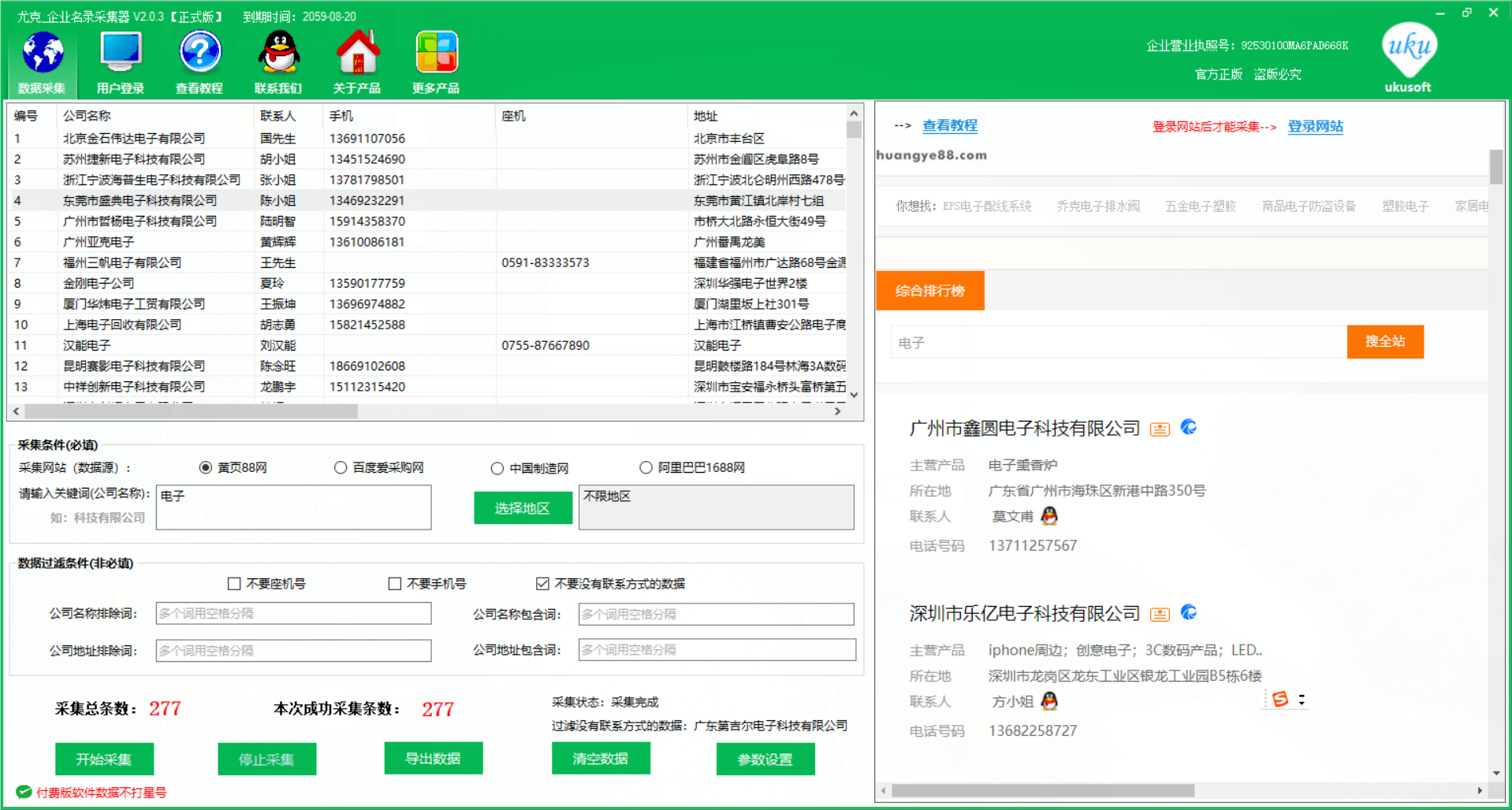1512x810 pixels.
Task: Open the 查看教程 link in browser panel
Action: click(x=950, y=125)
